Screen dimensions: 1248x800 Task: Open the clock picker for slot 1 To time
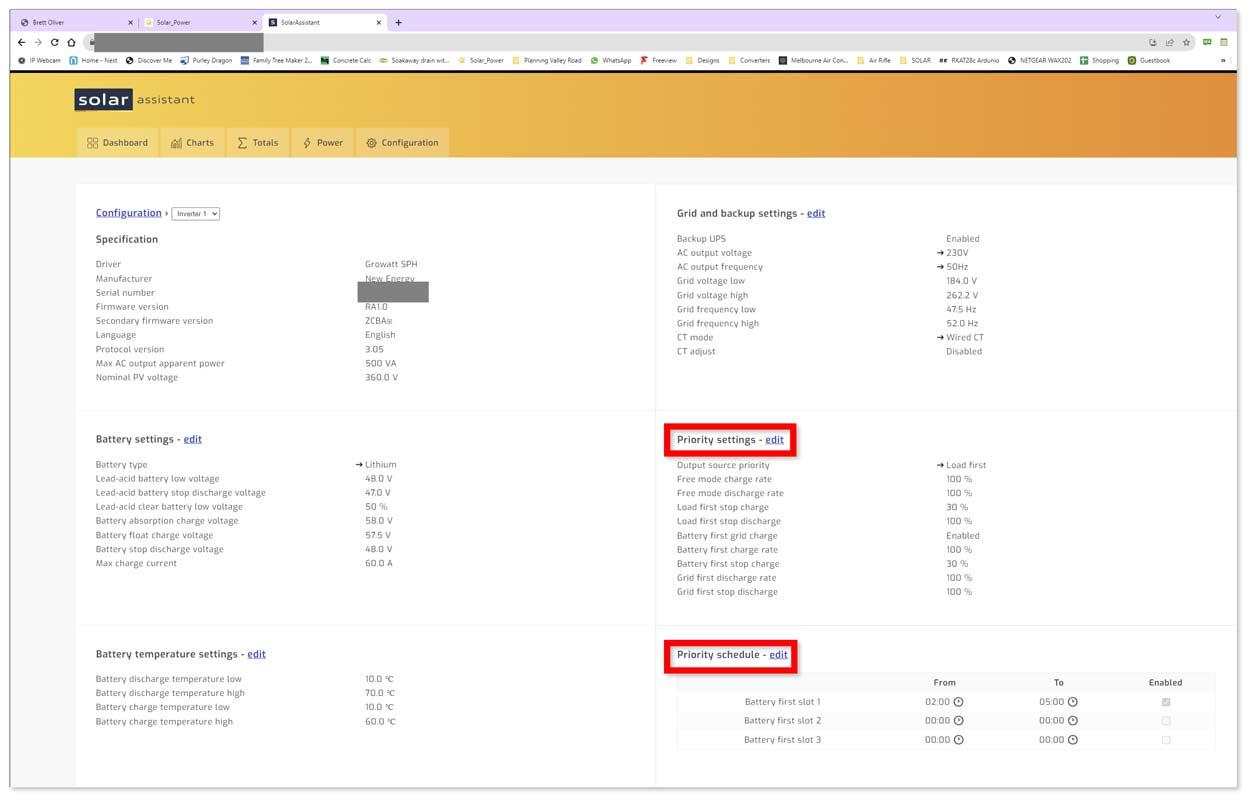click(x=1072, y=702)
